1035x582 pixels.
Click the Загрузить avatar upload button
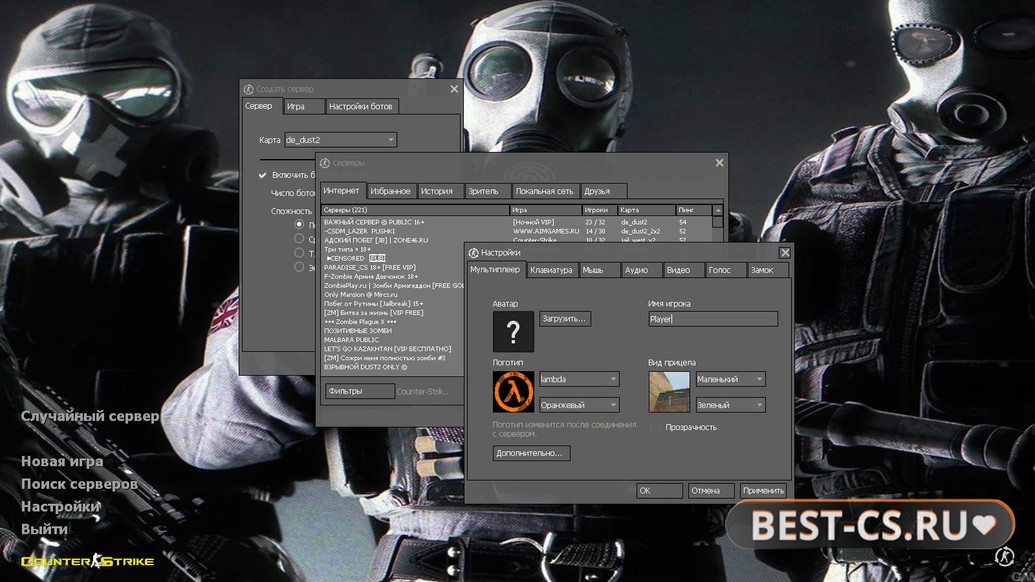[564, 319]
